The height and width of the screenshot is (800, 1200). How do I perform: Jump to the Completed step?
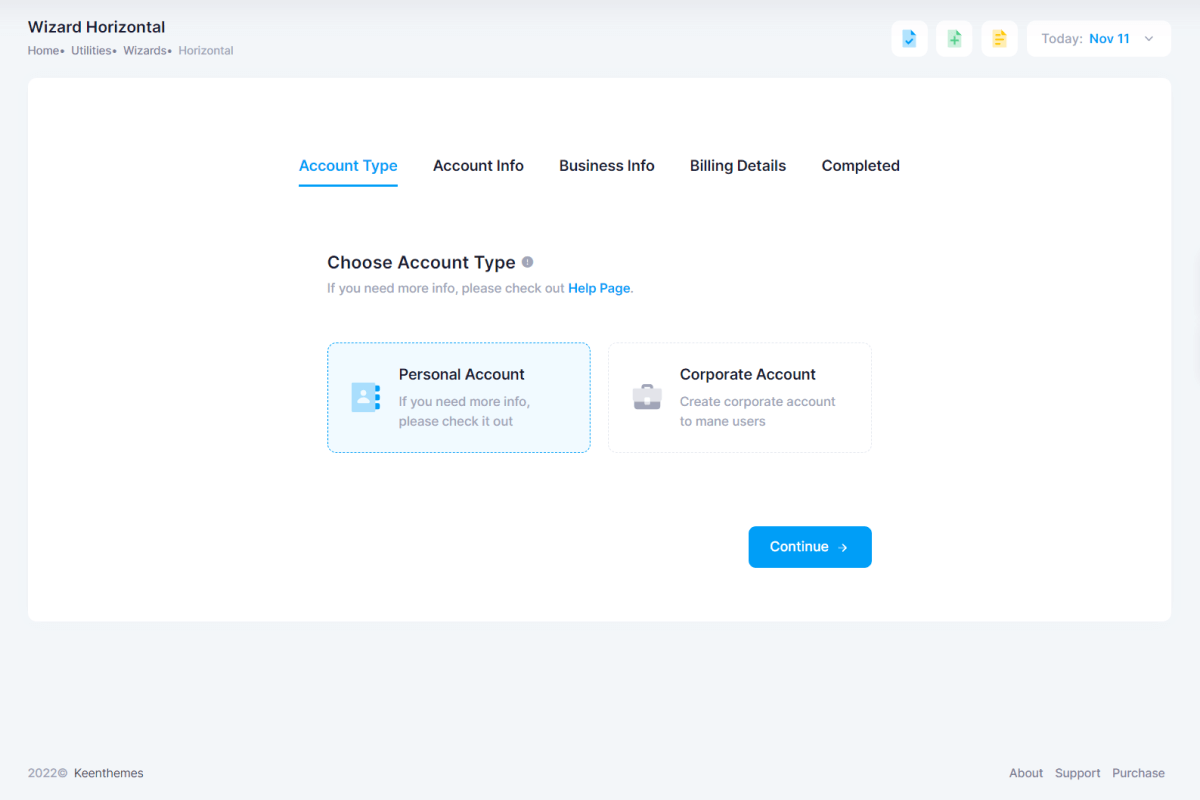(860, 166)
